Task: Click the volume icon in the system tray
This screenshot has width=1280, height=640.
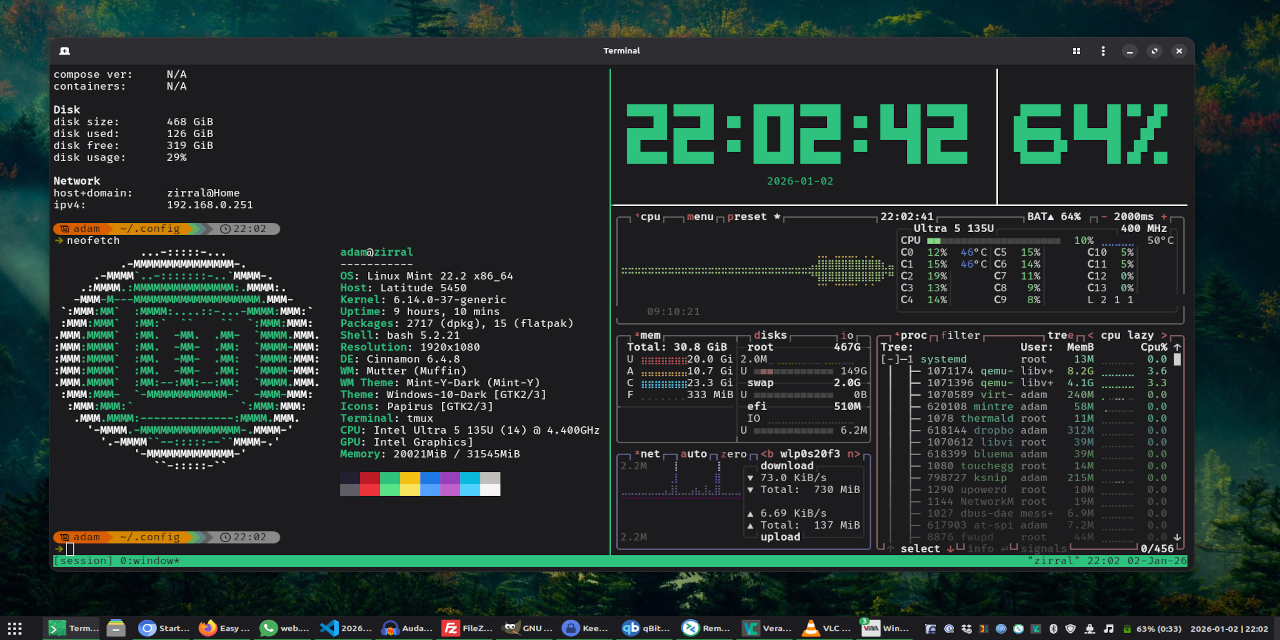Action: tap(1109, 629)
